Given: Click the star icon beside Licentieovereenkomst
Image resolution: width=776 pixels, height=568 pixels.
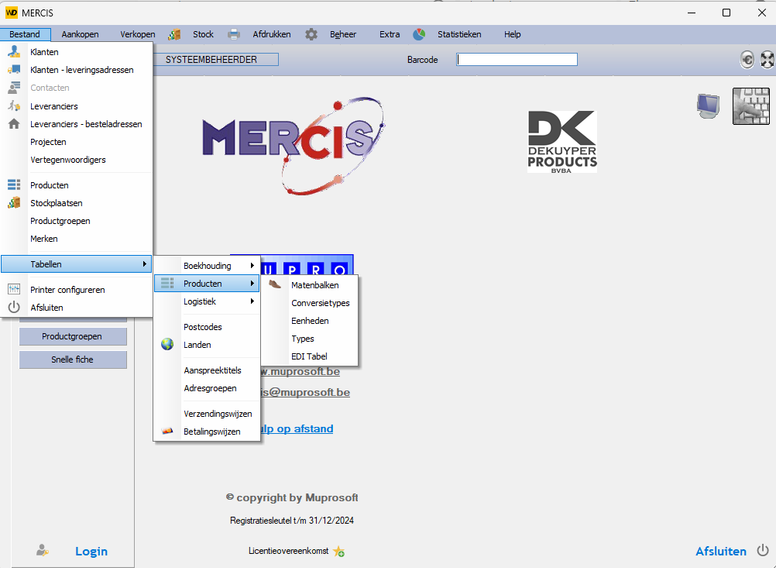Looking at the screenshot, I should [339, 551].
